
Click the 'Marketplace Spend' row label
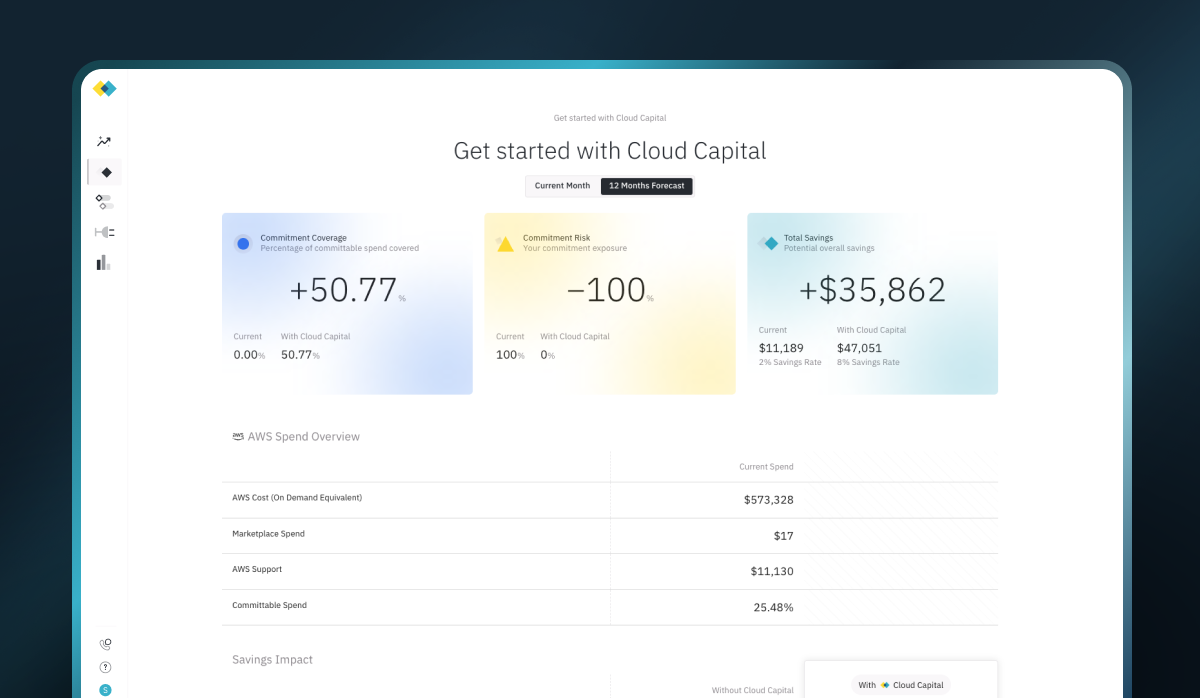coord(268,534)
